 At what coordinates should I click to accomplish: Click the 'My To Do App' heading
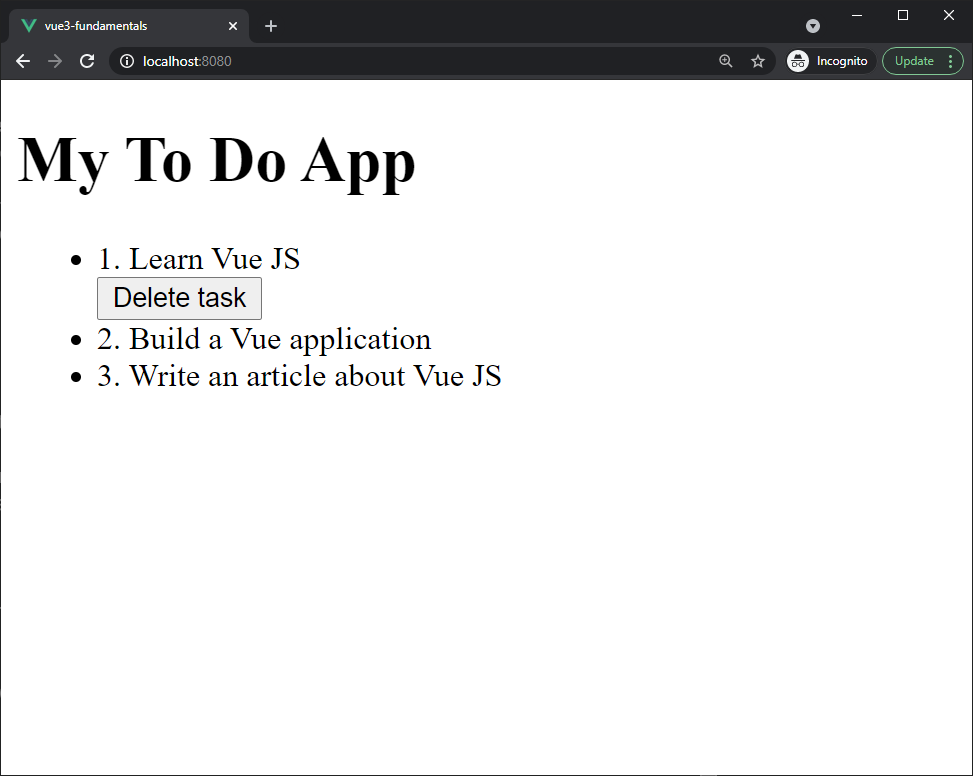(x=217, y=160)
